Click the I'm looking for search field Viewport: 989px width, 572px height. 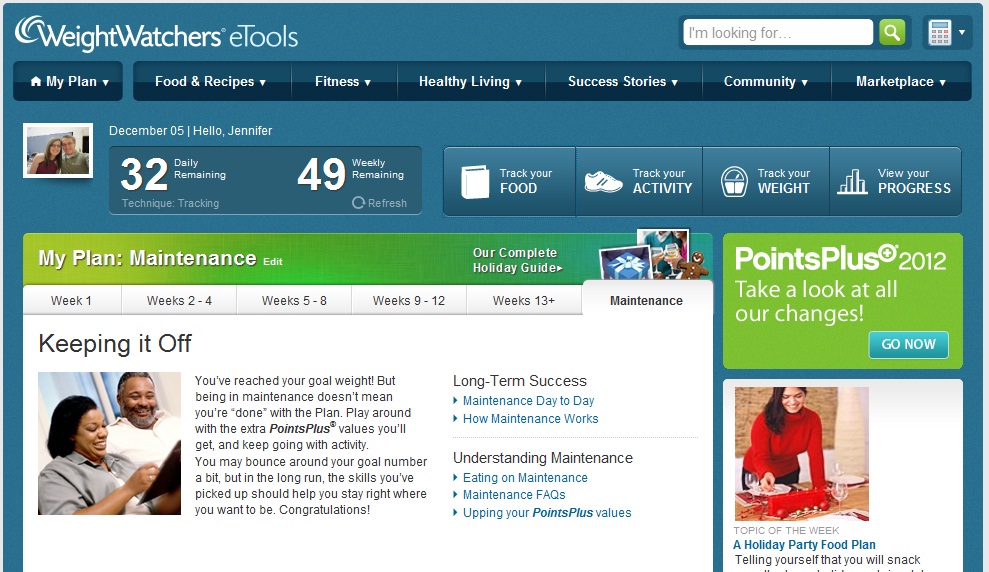(x=778, y=32)
